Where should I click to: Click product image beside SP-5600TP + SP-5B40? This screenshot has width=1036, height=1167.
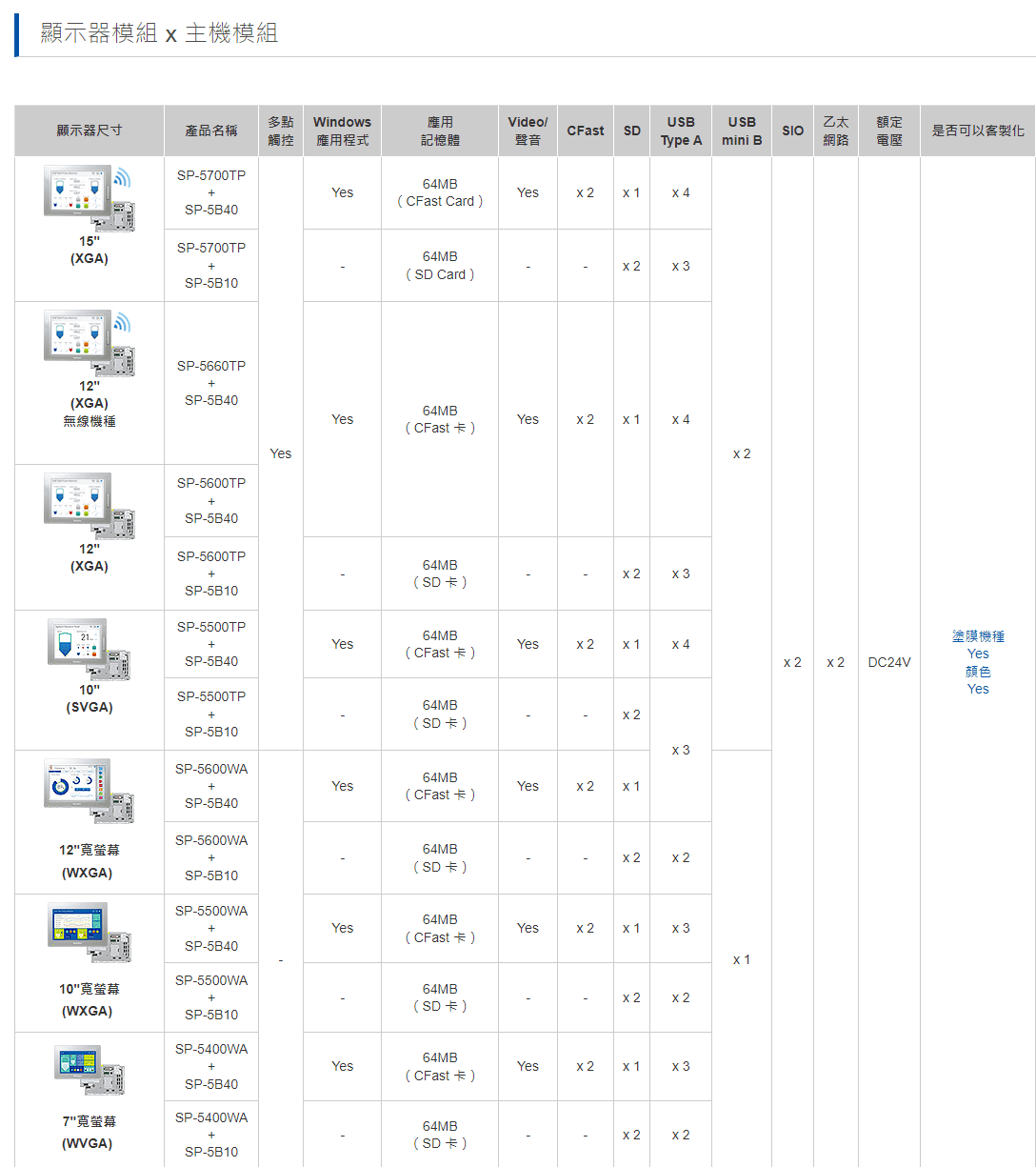point(89,507)
